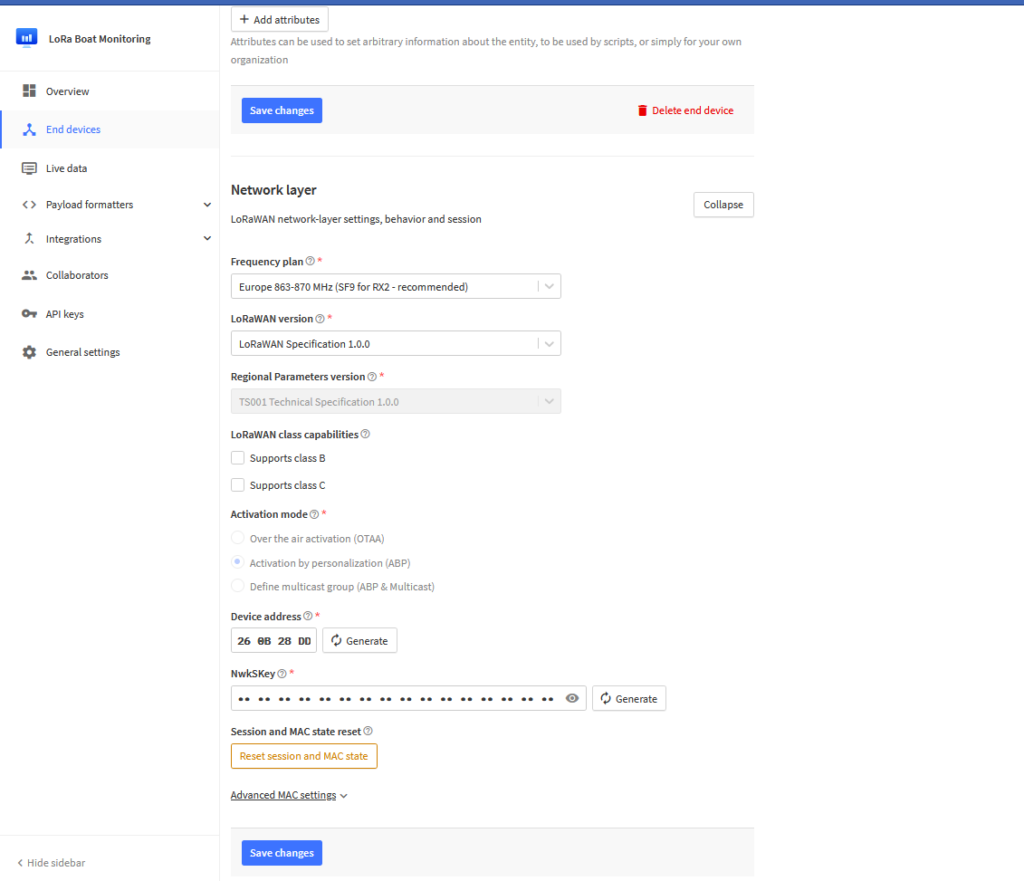This screenshot has height=881, width=1024.
Task: Open the LoRaWAN version dropdown
Action: [395, 344]
